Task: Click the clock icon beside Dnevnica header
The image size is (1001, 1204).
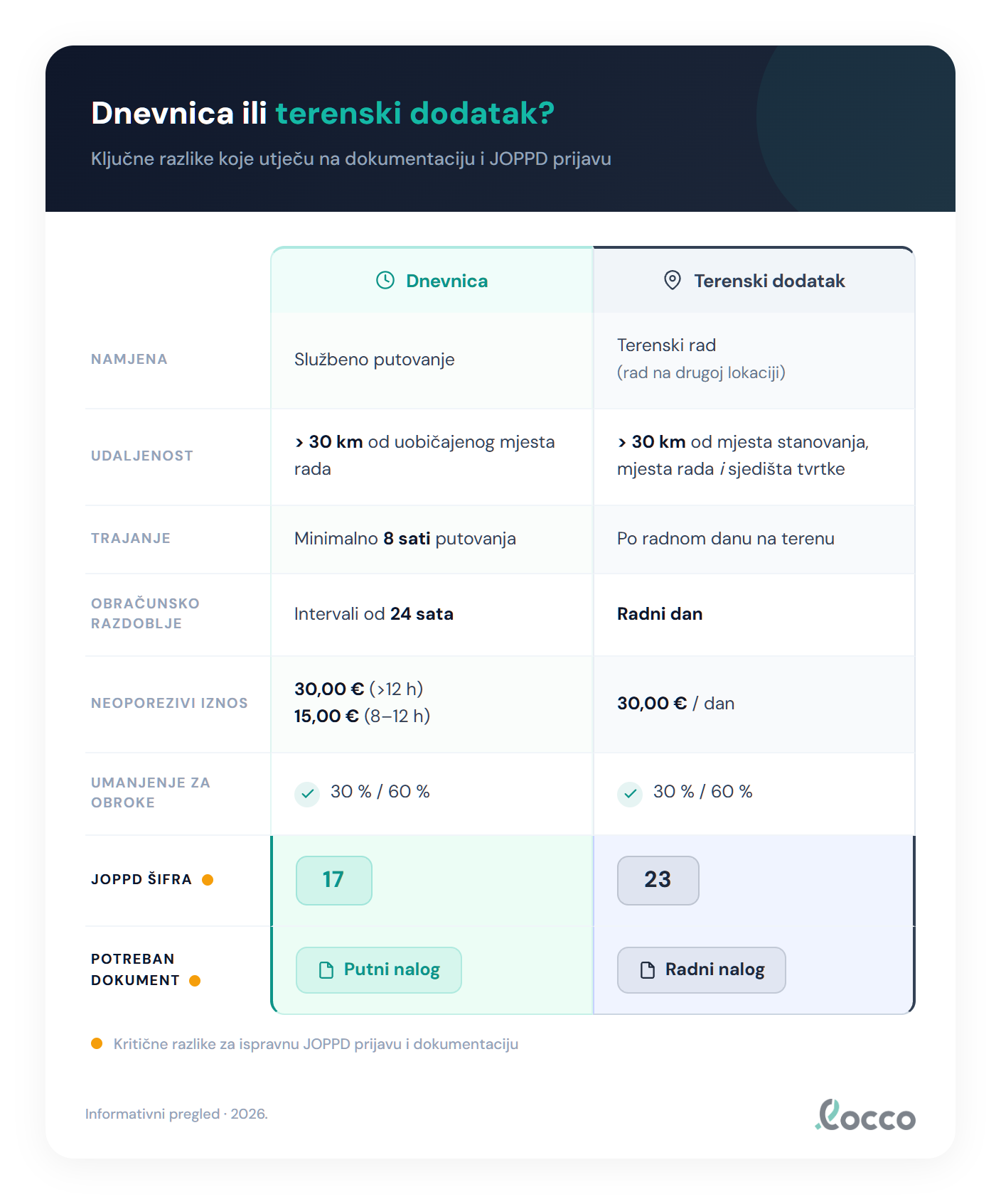Action: point(385,281)
